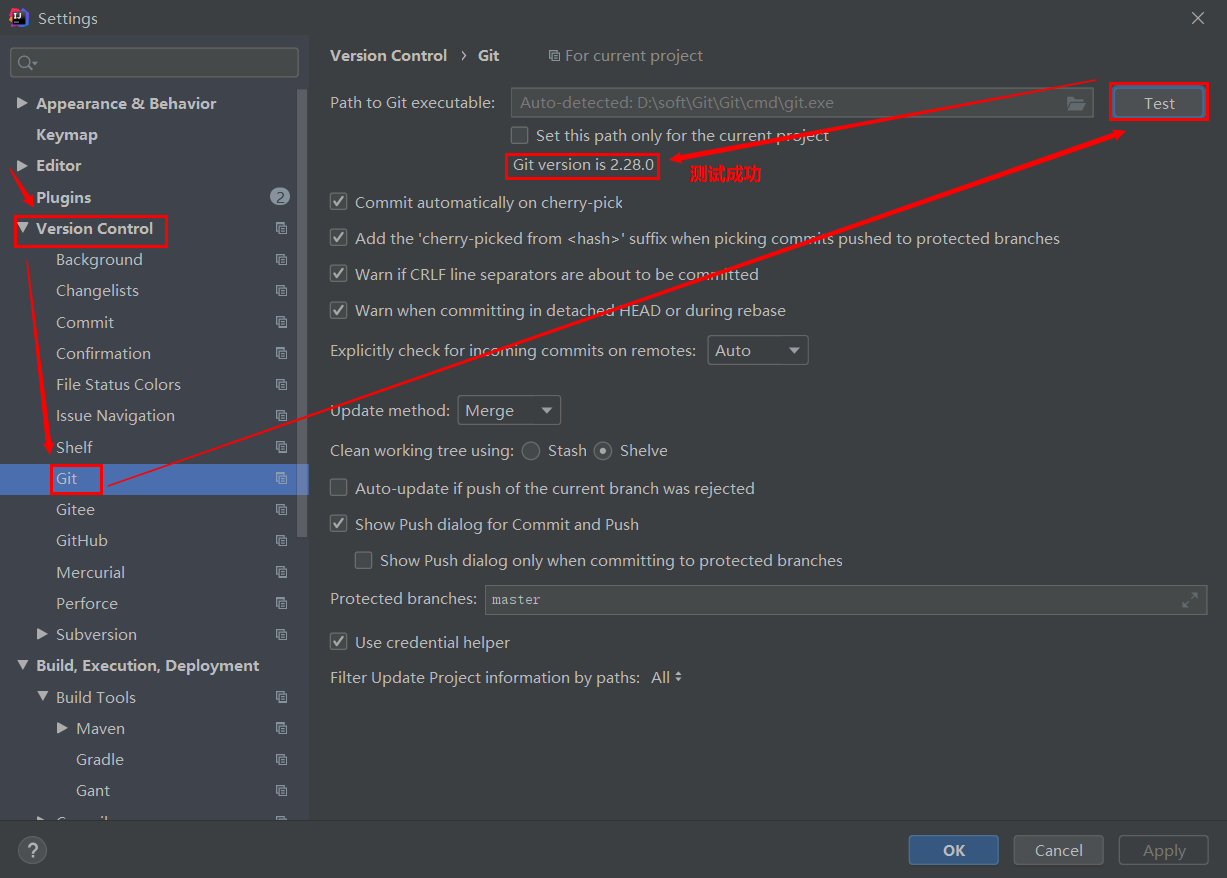Toggle Use credential helper checkbox
The image size is (1227, 878).
point(338,642)
